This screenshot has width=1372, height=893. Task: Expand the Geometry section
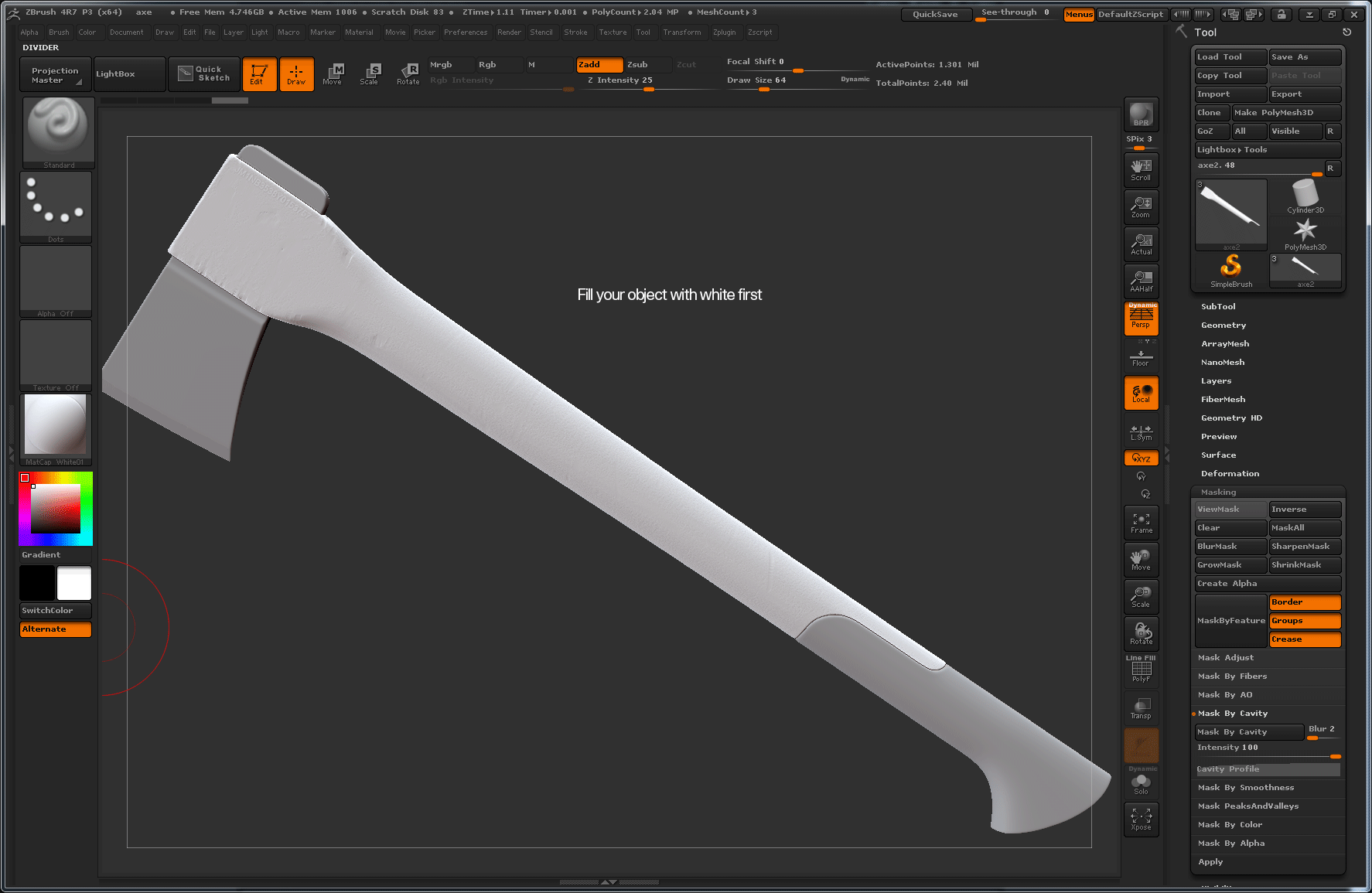click(x=1223, y=326)
